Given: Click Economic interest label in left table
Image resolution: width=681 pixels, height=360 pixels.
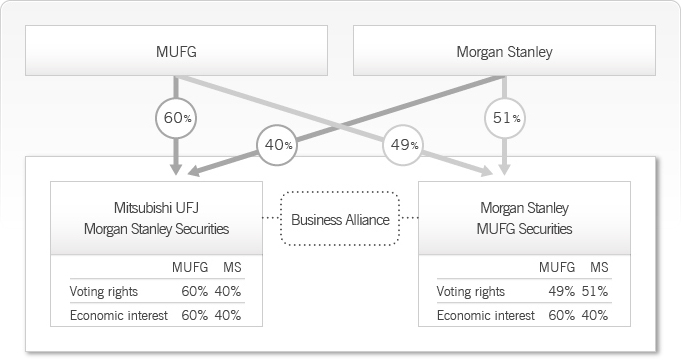Looking at the screenshot, I should pyautogui.click(x=119, y=315).
